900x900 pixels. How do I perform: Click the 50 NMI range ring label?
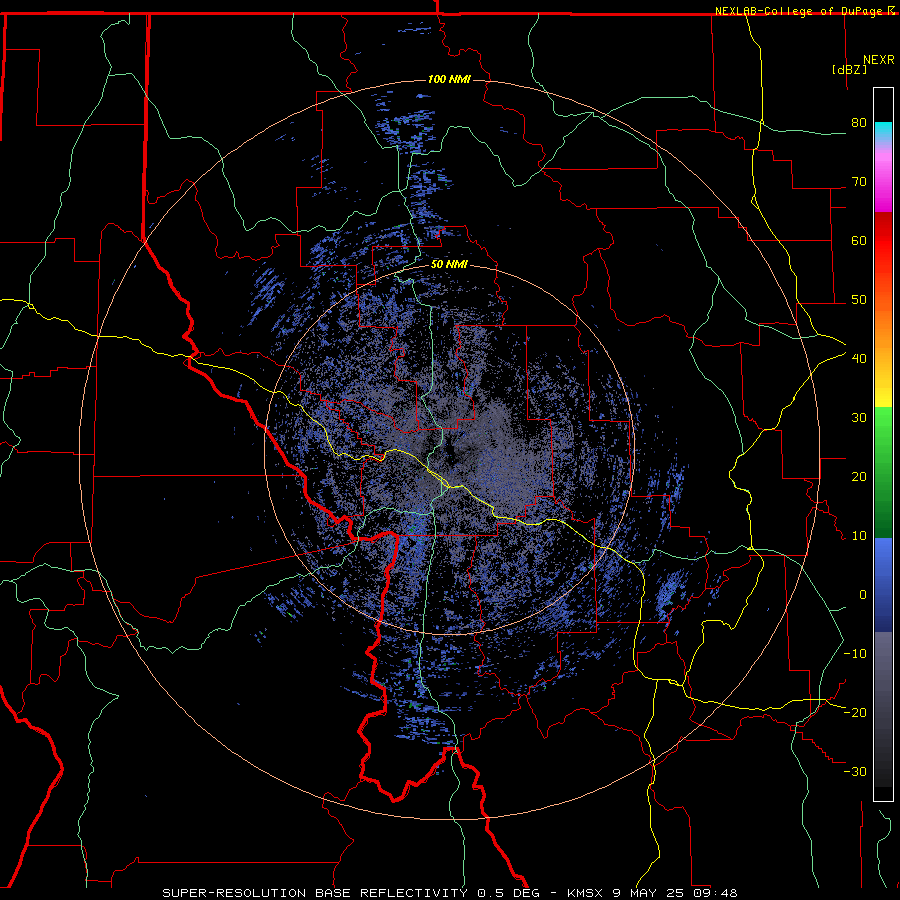pos(449,265)
